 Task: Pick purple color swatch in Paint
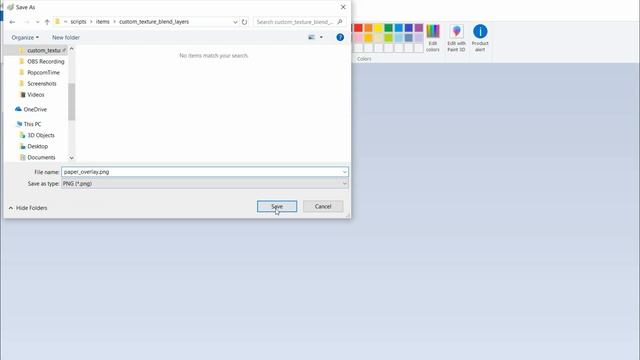tap(419, 28)
